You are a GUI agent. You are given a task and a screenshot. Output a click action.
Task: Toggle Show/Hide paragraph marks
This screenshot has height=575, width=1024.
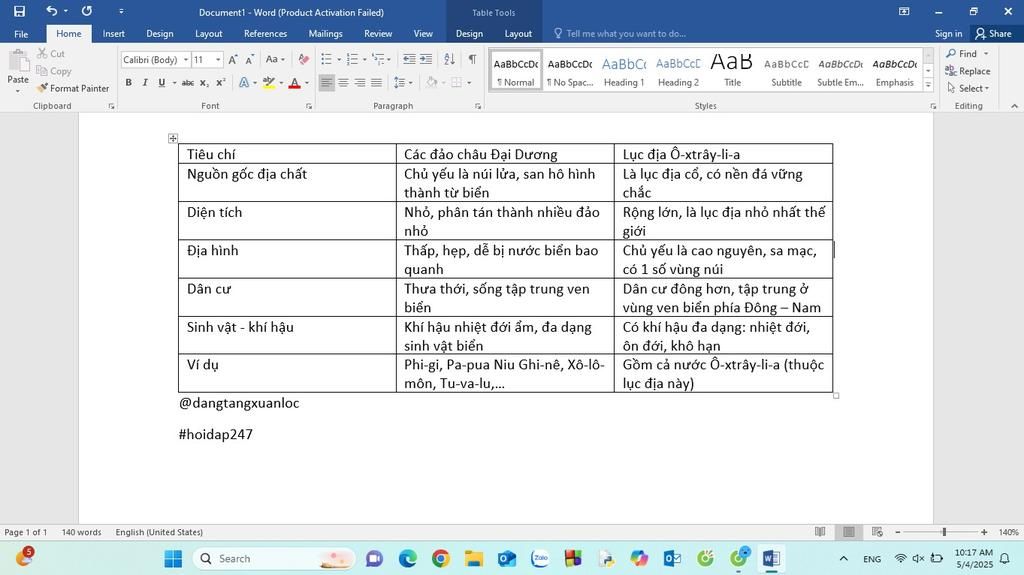point(472,60)
